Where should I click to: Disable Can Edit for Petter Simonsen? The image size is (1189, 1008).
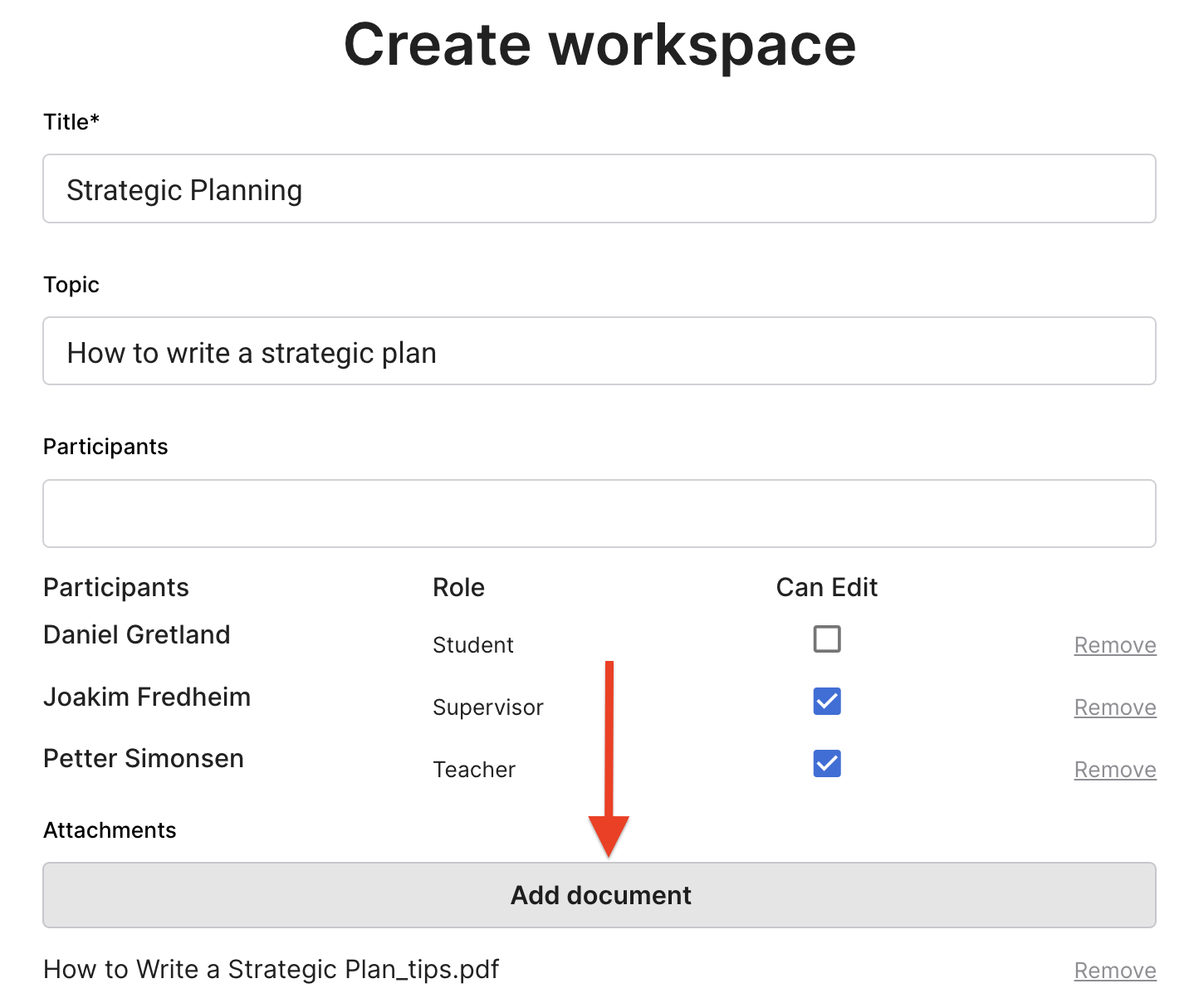click(826, 764)
